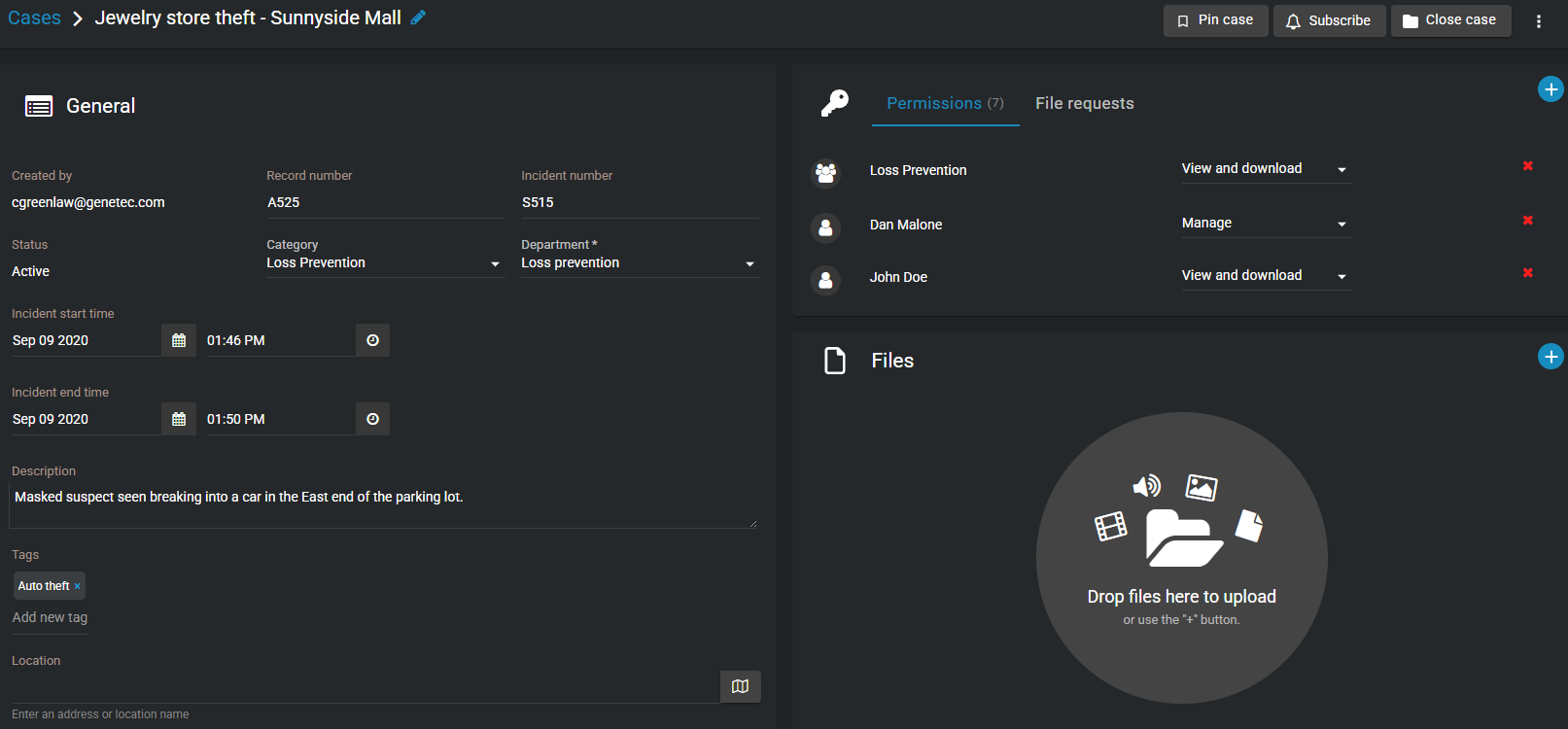Image resolution: width=1568 pixels, height=729 pixels.
Task: Open the location map picker
Action: click(741, 686)
